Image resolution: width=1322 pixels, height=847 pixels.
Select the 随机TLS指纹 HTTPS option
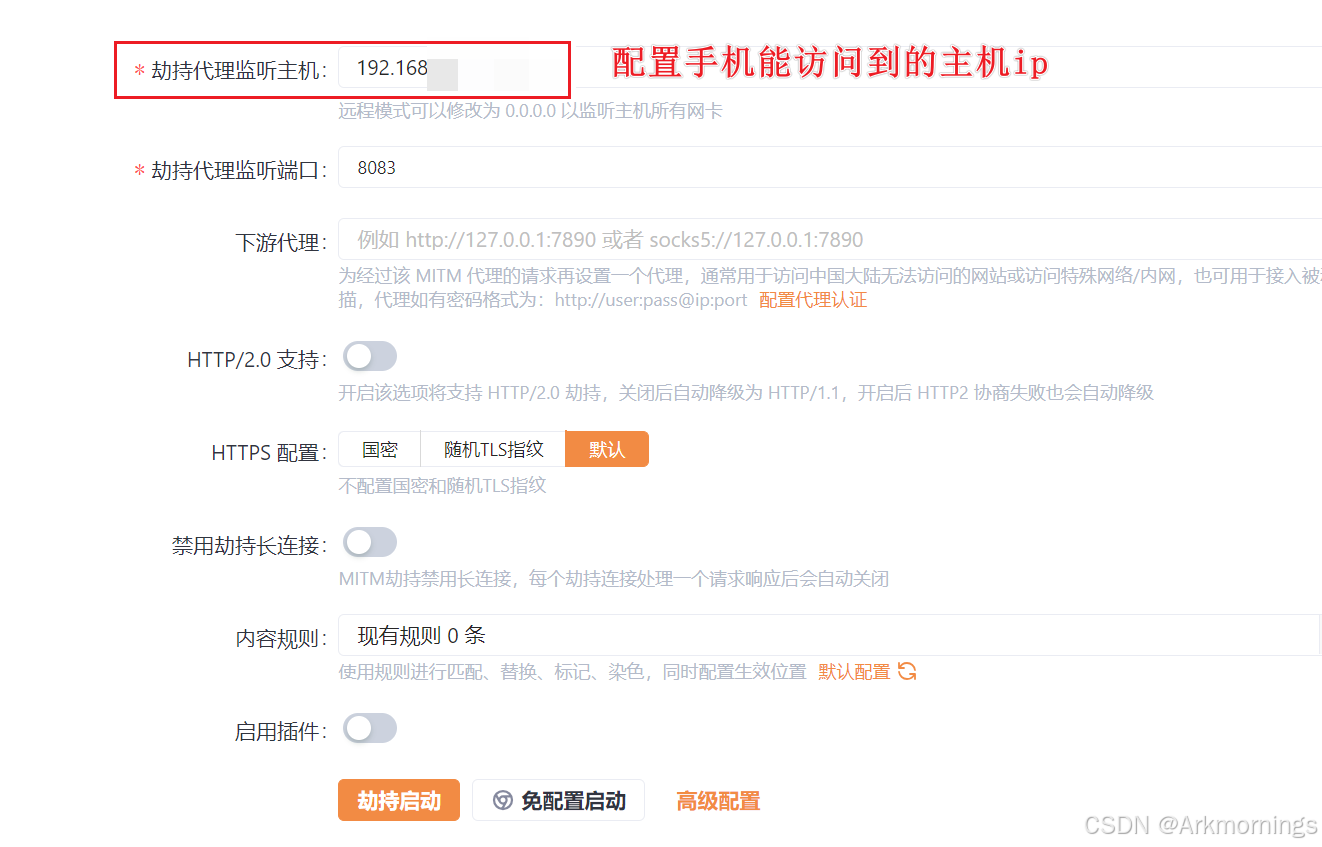tap(492, 449)
